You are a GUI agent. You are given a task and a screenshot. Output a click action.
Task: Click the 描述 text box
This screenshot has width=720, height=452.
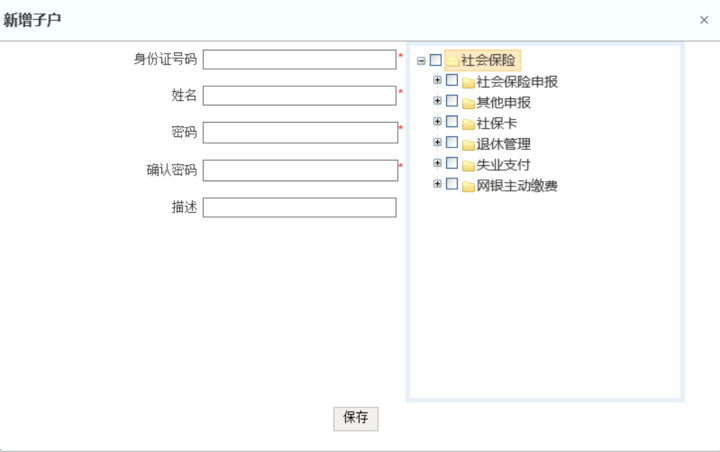tap(300, 208)
